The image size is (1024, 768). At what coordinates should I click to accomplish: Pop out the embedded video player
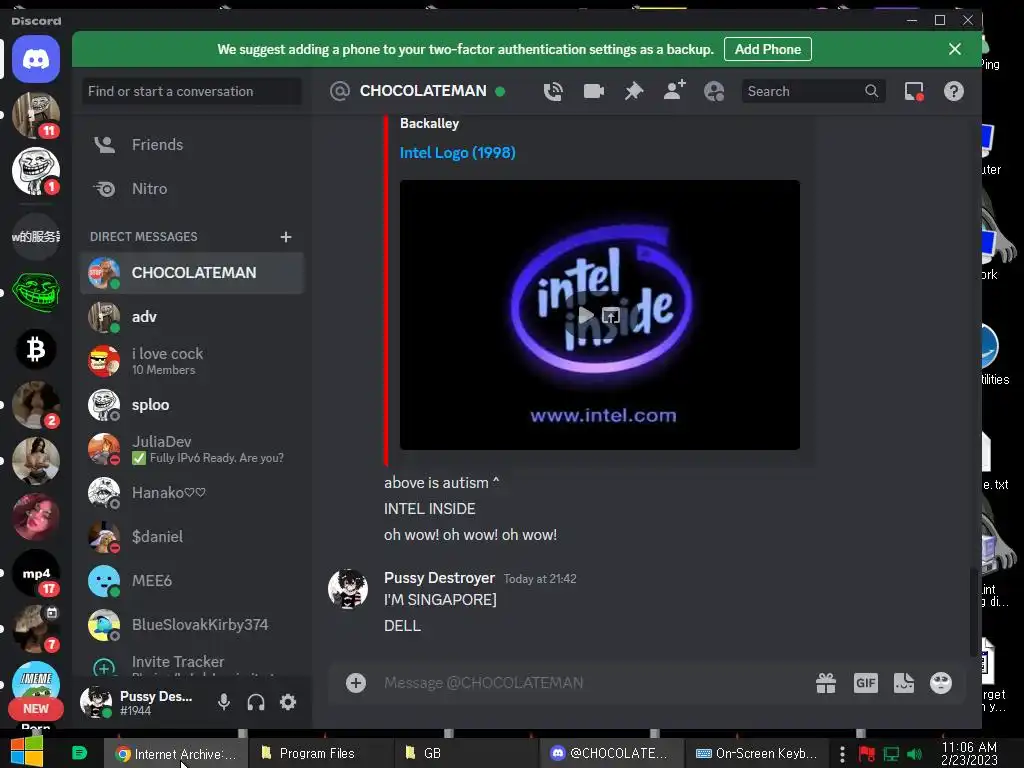click(611, 315)
